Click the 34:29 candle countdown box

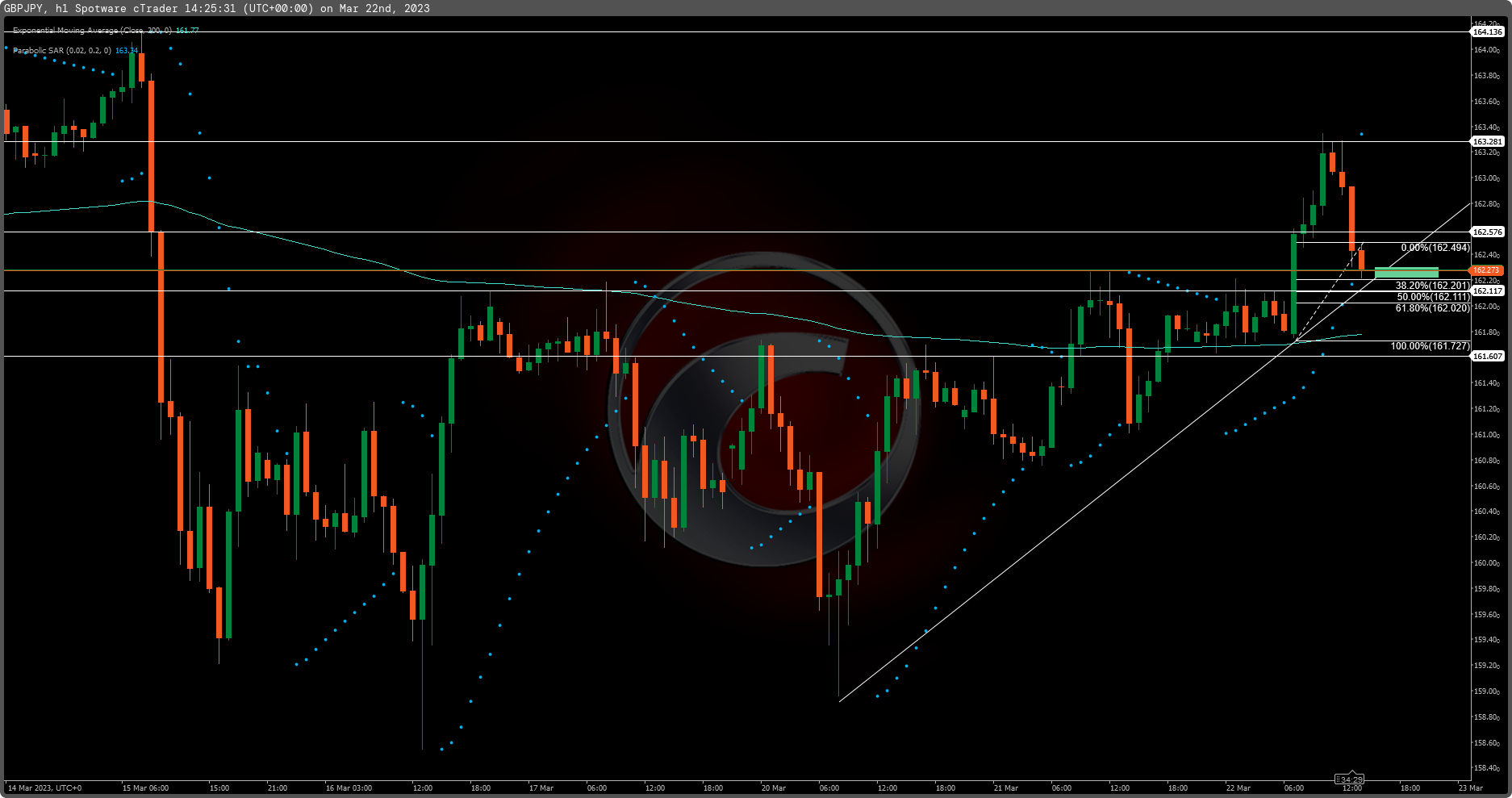pyautogui.click(x=1350, y=779)
